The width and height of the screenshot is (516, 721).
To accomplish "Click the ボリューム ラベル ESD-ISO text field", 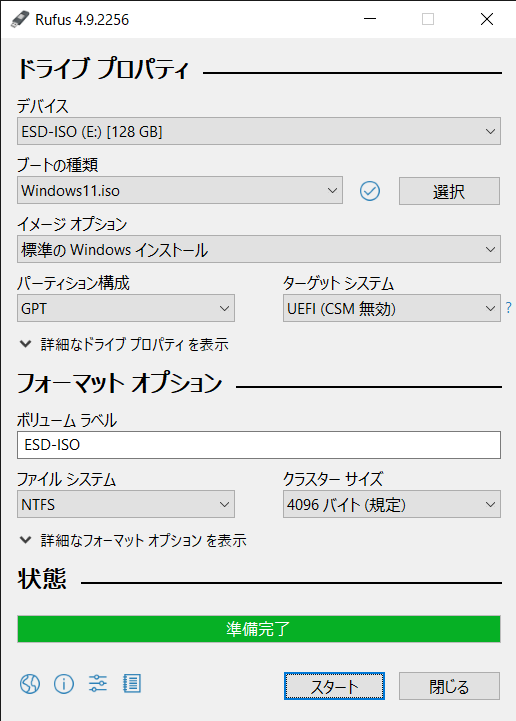I will 259,445.
